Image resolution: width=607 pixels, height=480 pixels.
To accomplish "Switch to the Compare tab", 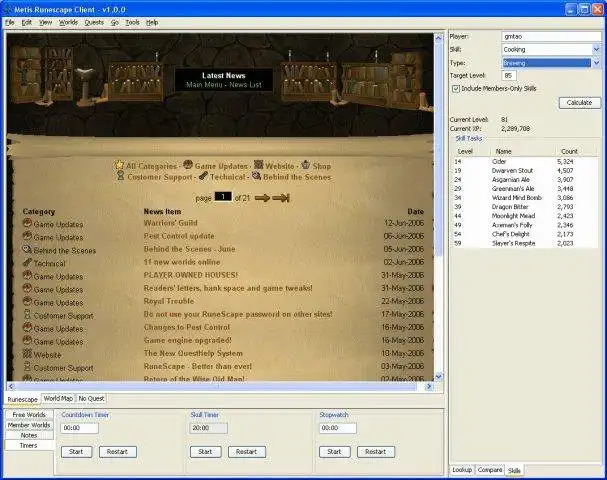I will pyautogui.click(x=490, y=470).
